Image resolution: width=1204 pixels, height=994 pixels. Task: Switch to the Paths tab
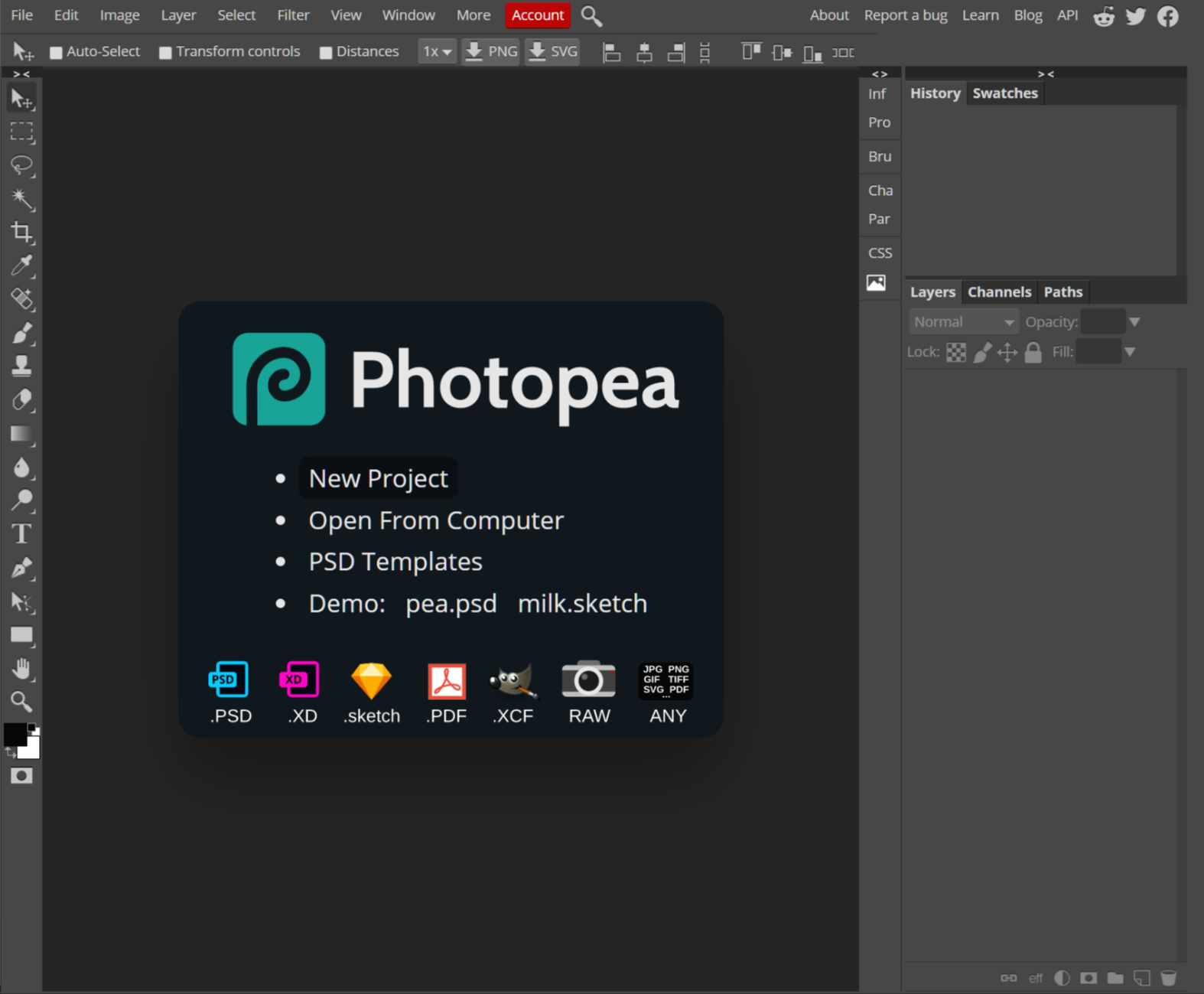[1063, 292]
